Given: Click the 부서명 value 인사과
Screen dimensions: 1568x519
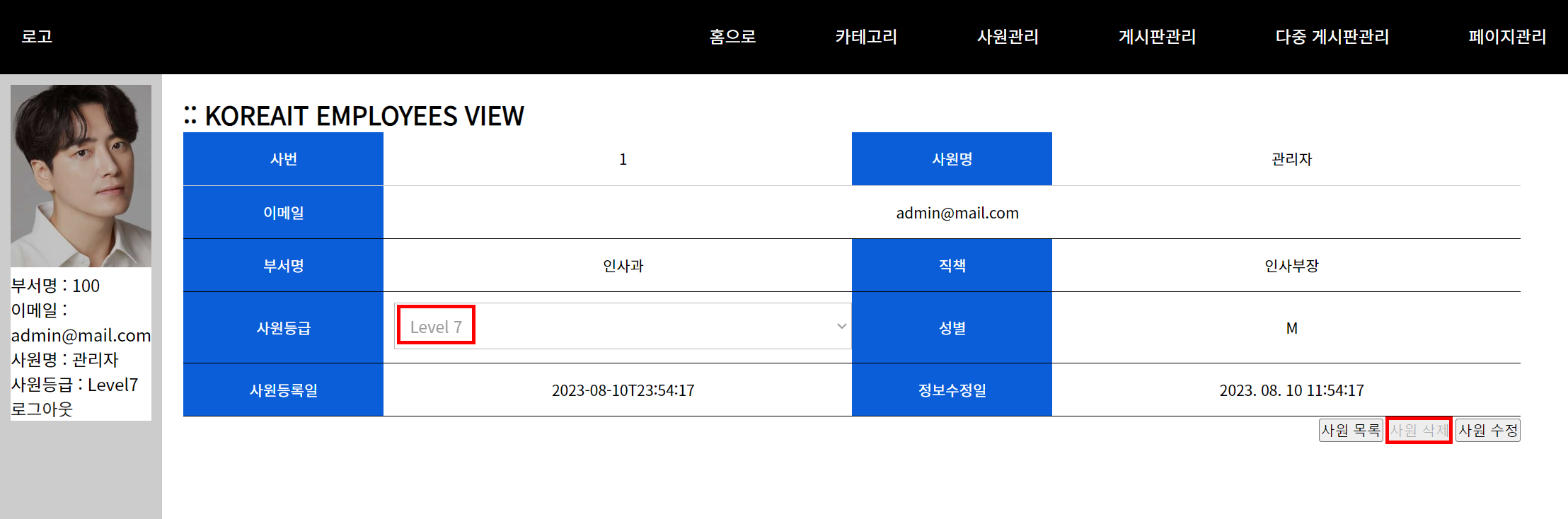Looking at the screenshot, I should coord(623,266).
